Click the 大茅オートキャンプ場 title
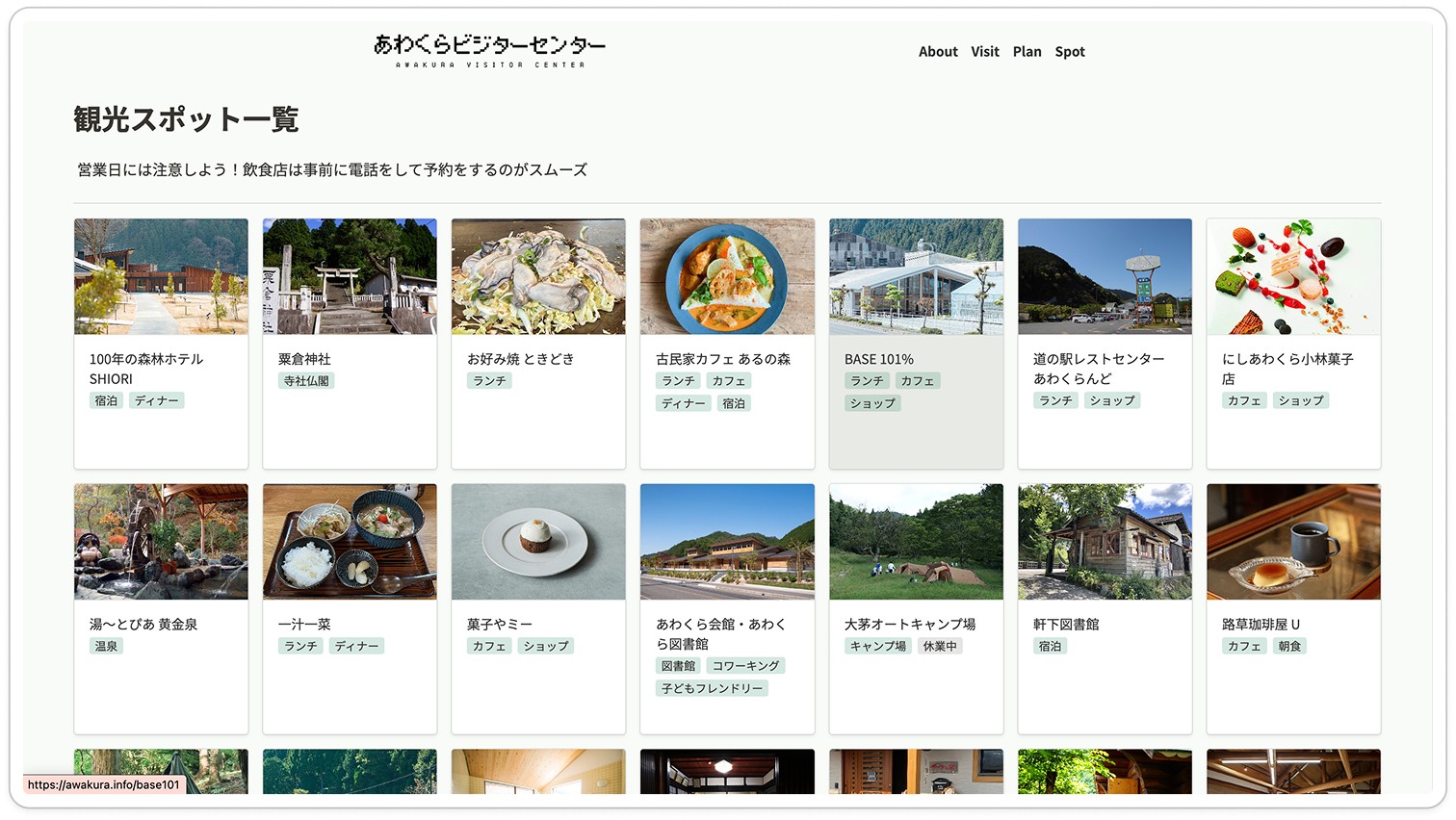The image size is (1456, 820). [x=910, y=625]
